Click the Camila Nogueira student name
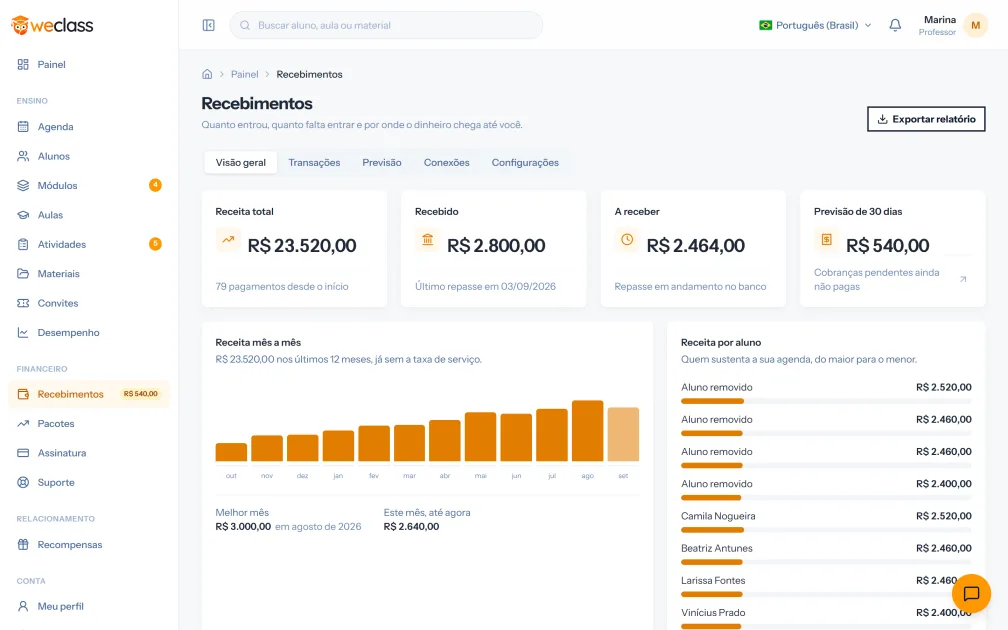Image resolution: width=1008 pixels, height=630 pixels. point(718,516)
